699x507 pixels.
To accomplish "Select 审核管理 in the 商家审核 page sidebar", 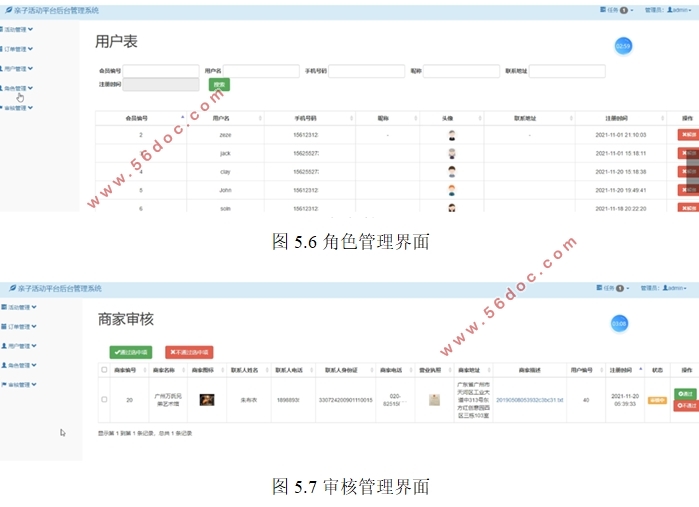I will (17, 384).
